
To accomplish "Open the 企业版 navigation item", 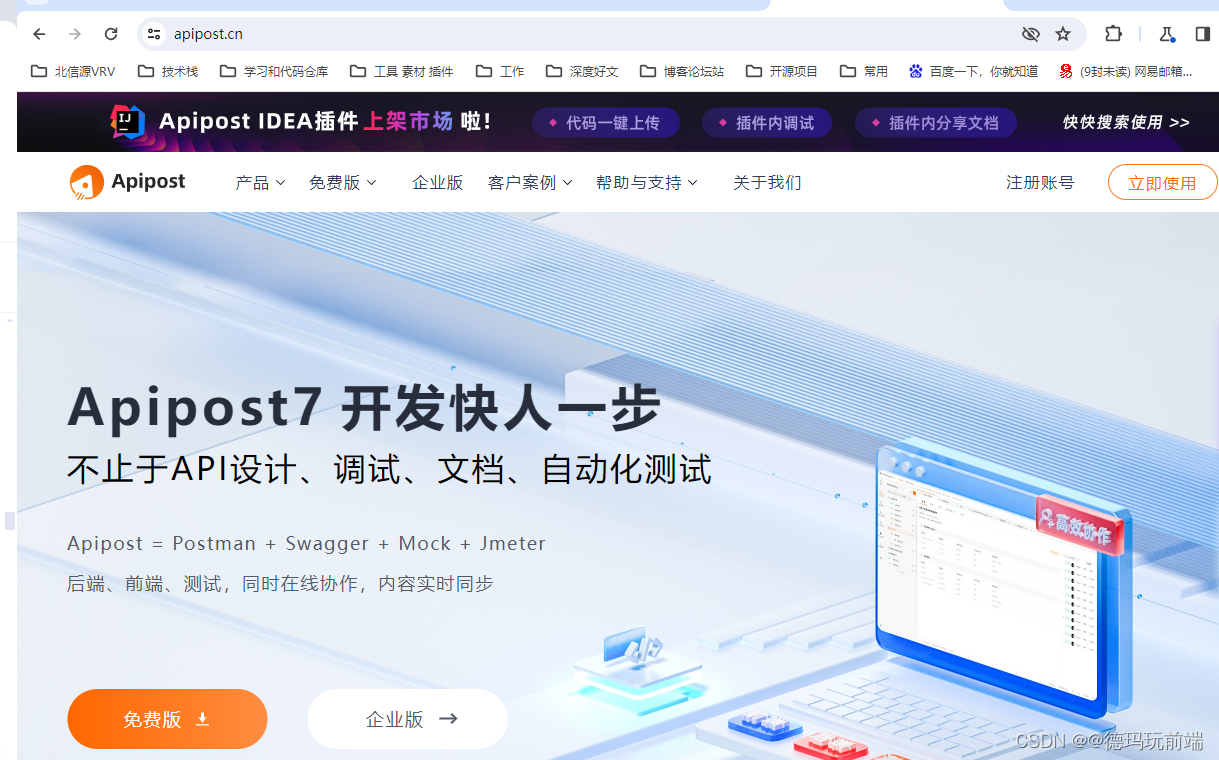I will 438,182.
